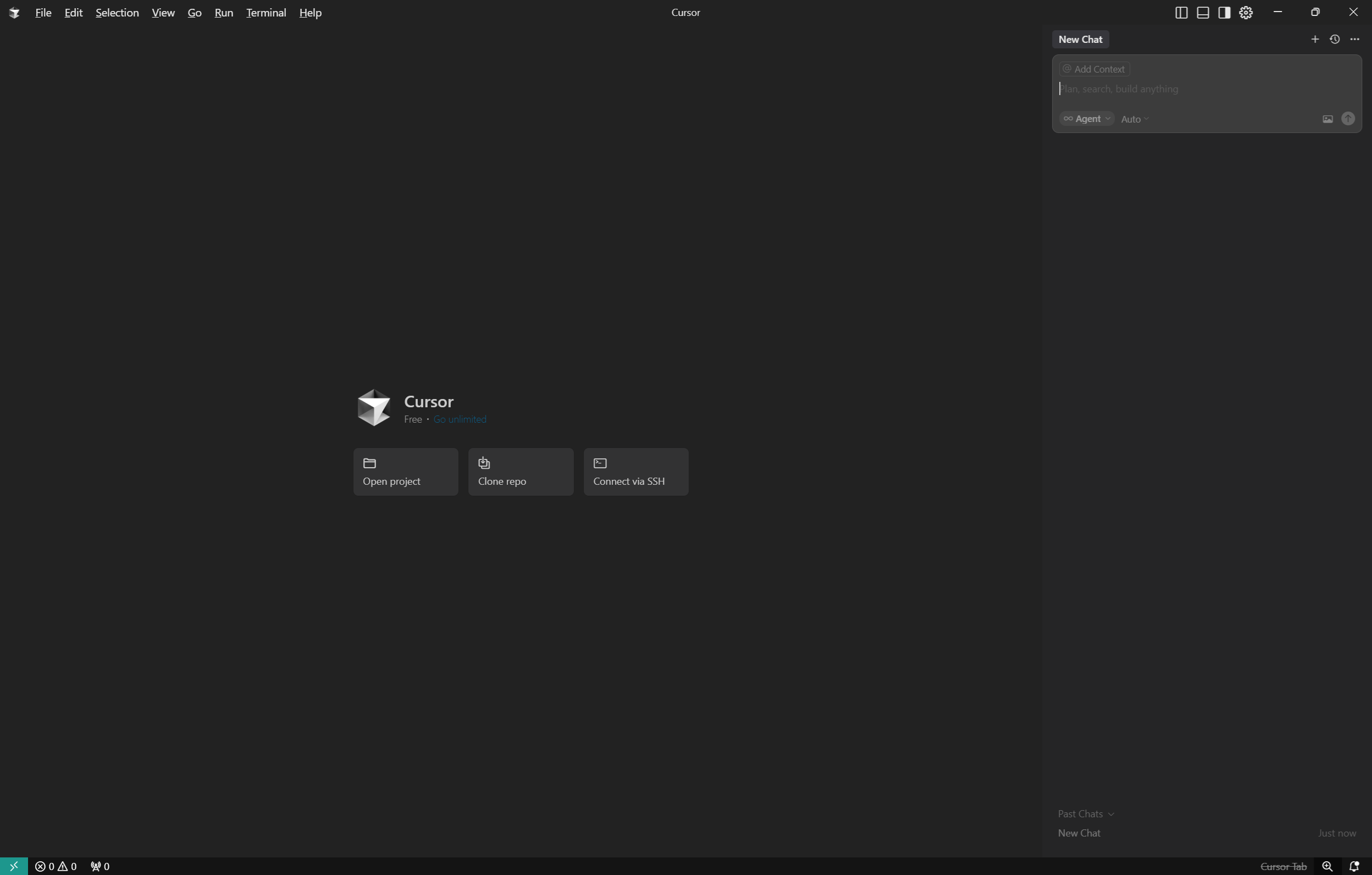Start a new chat with plus icon
1372x875 pixels.
coord(1315,40)
